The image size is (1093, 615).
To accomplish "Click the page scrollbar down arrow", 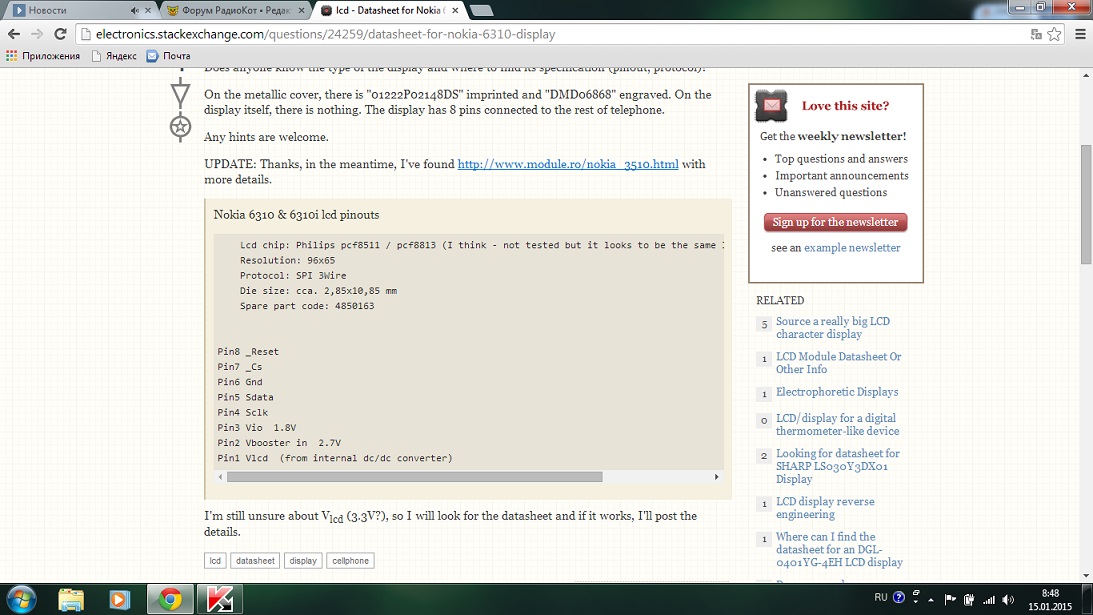I will click(x=1087, y=577).
